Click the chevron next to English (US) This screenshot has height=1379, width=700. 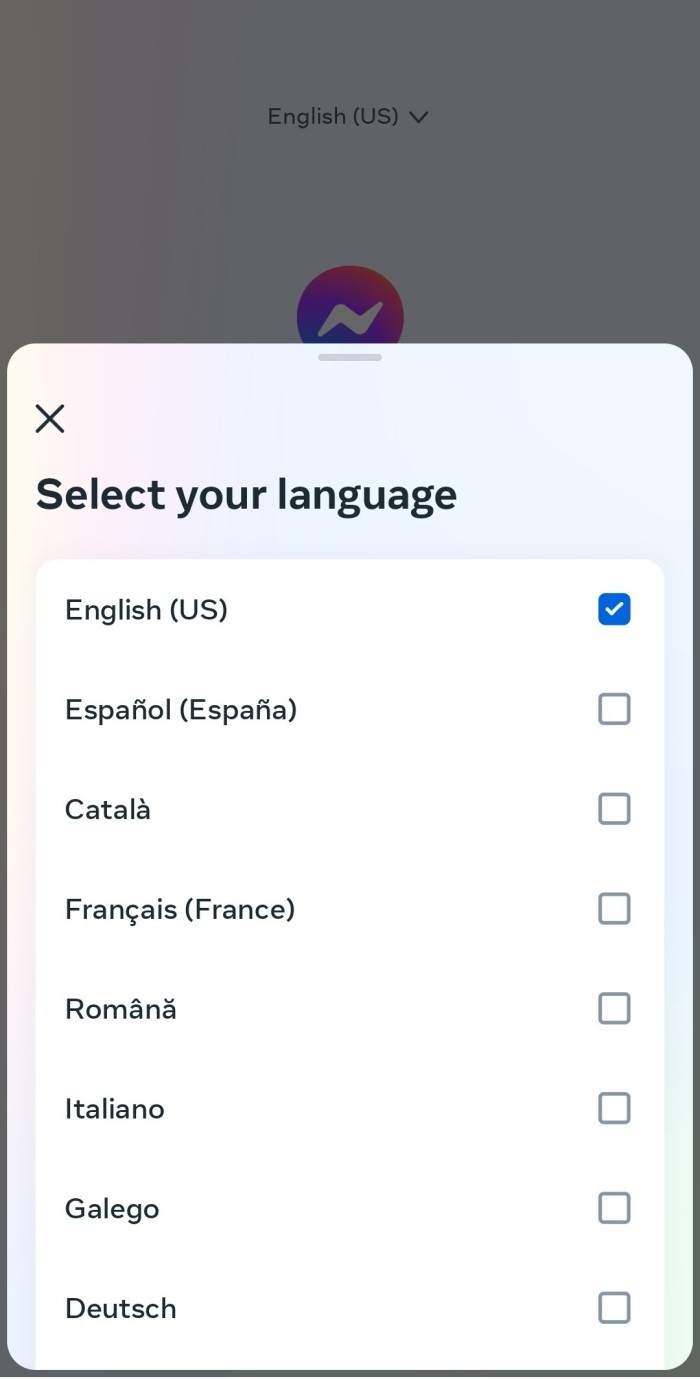419,117
